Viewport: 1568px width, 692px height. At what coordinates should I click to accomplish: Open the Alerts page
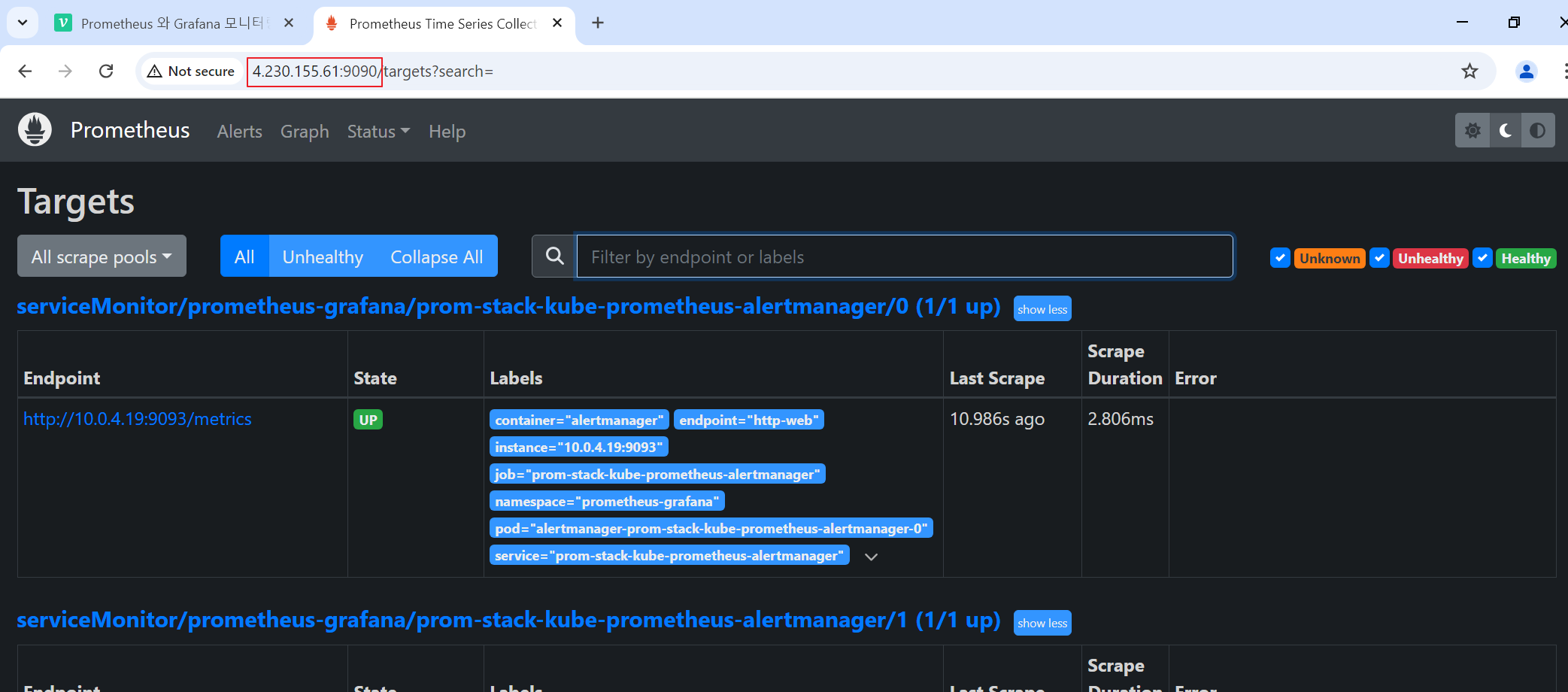(x=240, y=132)
